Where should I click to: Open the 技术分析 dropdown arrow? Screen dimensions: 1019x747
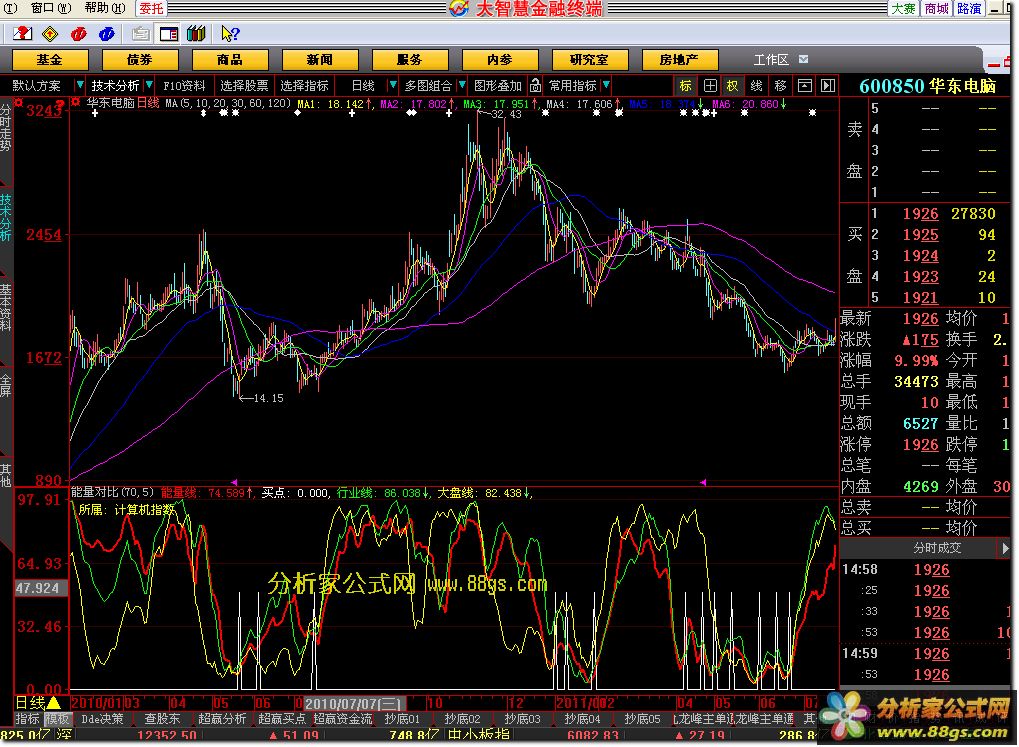pyautogui.click(x=149, y=85)
